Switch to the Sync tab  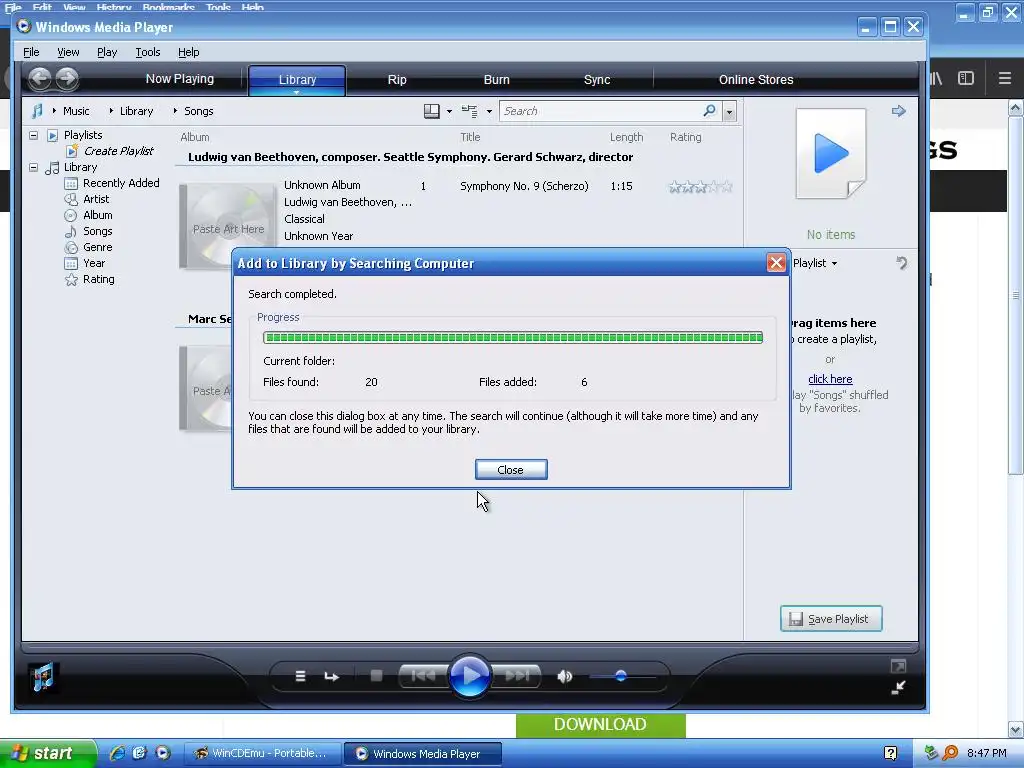pos(597,80)
